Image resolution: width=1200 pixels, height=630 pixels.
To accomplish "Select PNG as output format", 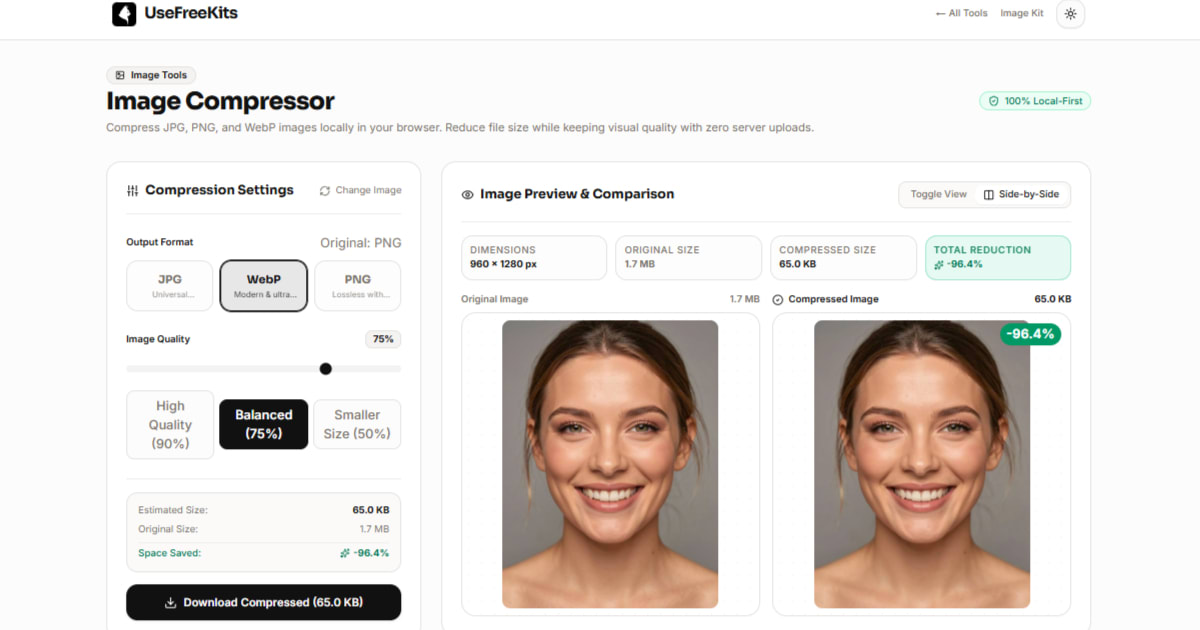I will (358, 286).
